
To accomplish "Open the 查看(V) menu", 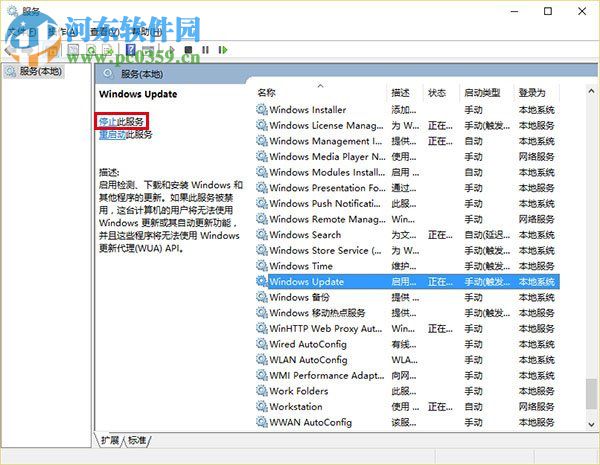I will point(104,32).
